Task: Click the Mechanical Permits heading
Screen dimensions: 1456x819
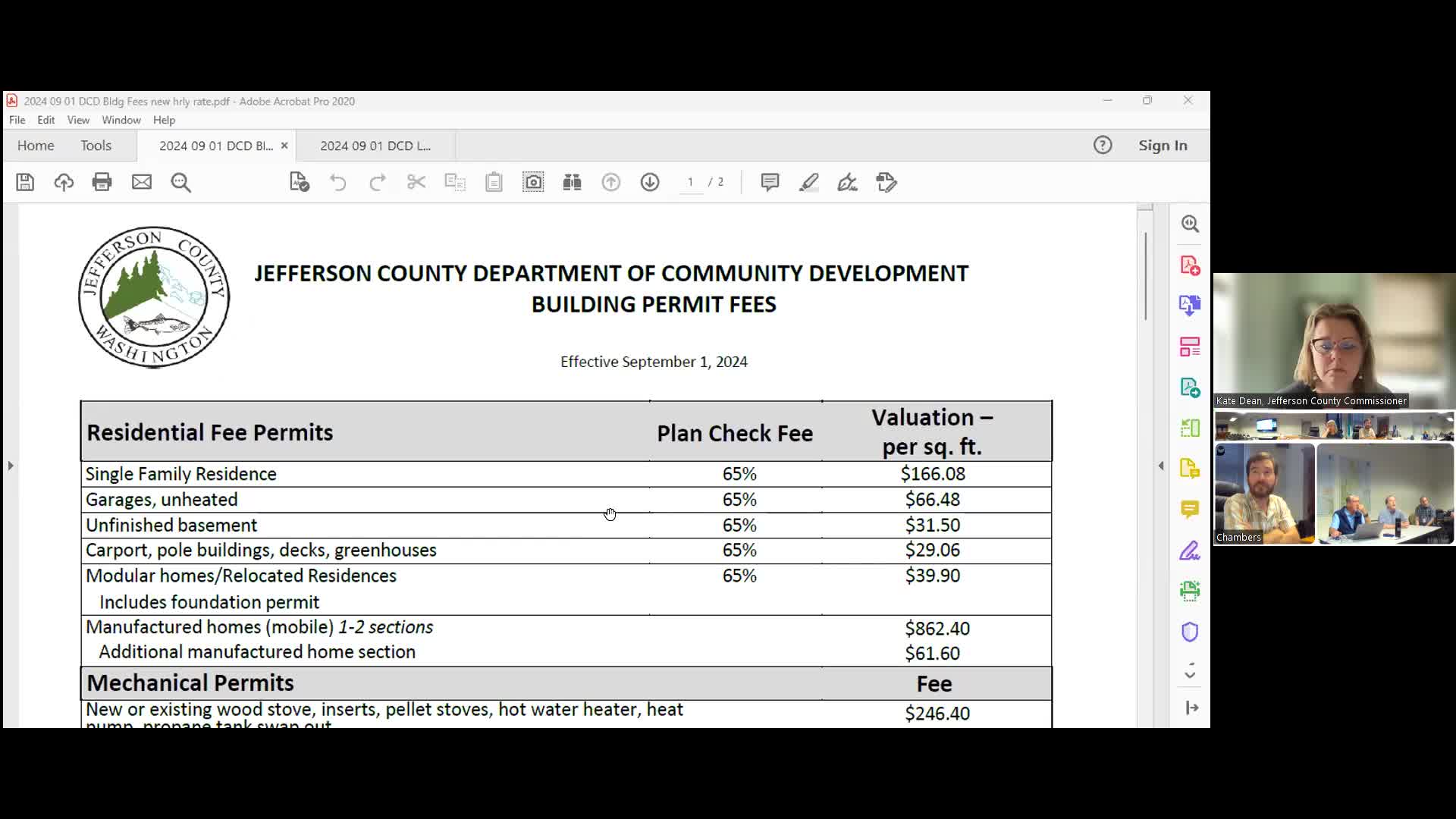Action: [x=190, y=683]
